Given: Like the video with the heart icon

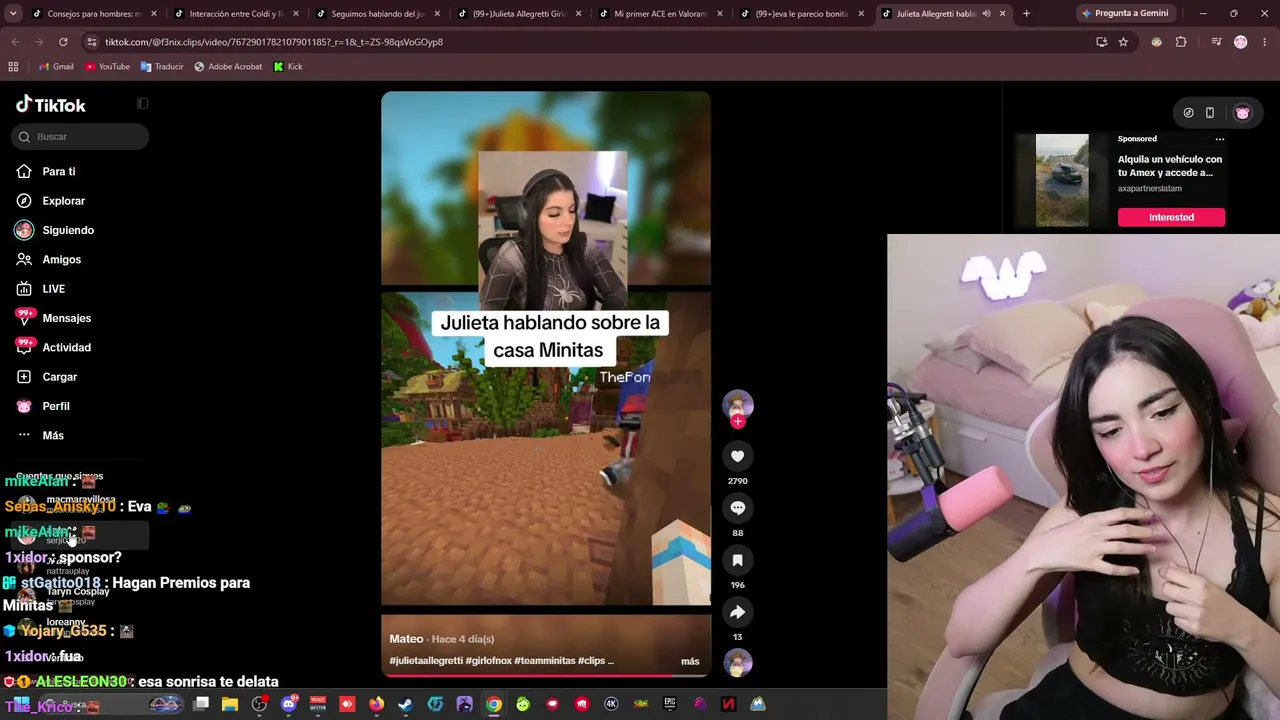Looking at the screenshot, I should pyautogui.click(x=738, y=456).
